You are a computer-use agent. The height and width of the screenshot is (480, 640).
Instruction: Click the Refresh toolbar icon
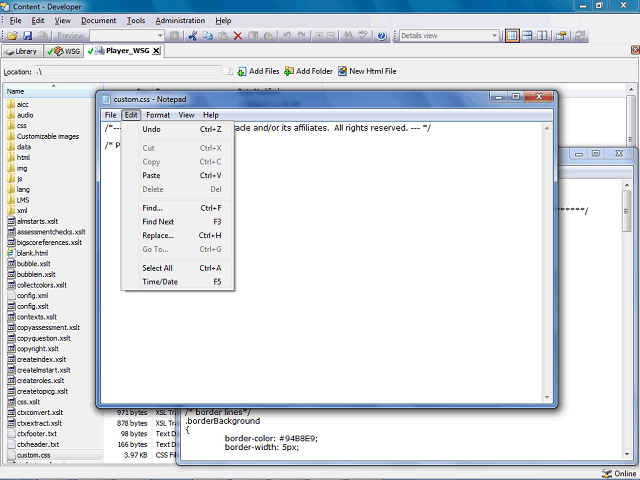580,36
